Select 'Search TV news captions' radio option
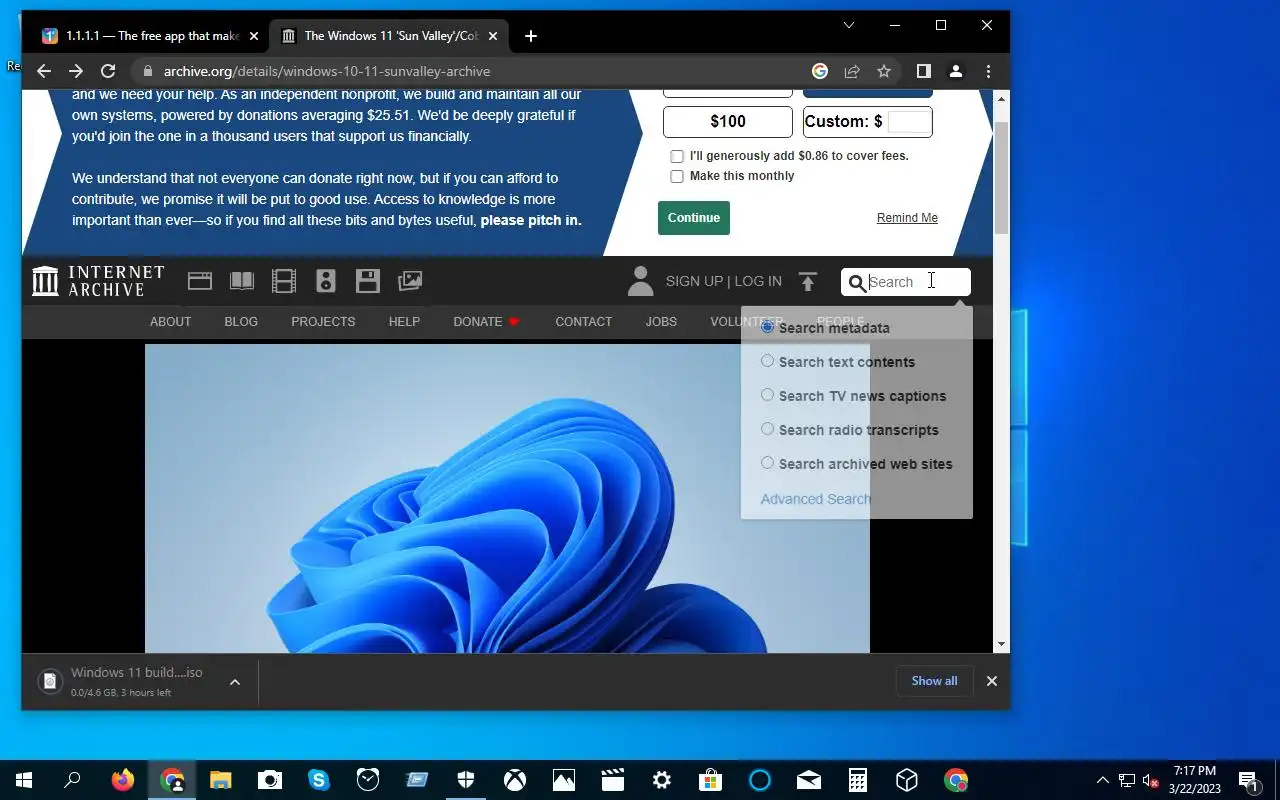Image resolution: width=1280 pixels, height=800 pixels. tap(767, 395)
